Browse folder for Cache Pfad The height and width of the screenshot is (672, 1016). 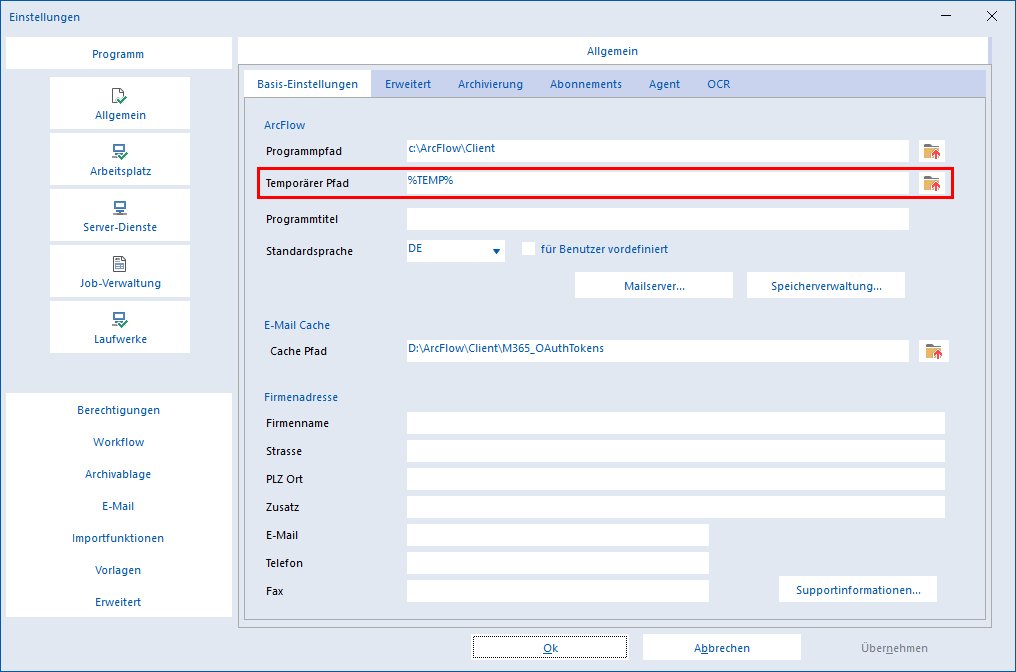pyautogui.click(x=933, y=351)
